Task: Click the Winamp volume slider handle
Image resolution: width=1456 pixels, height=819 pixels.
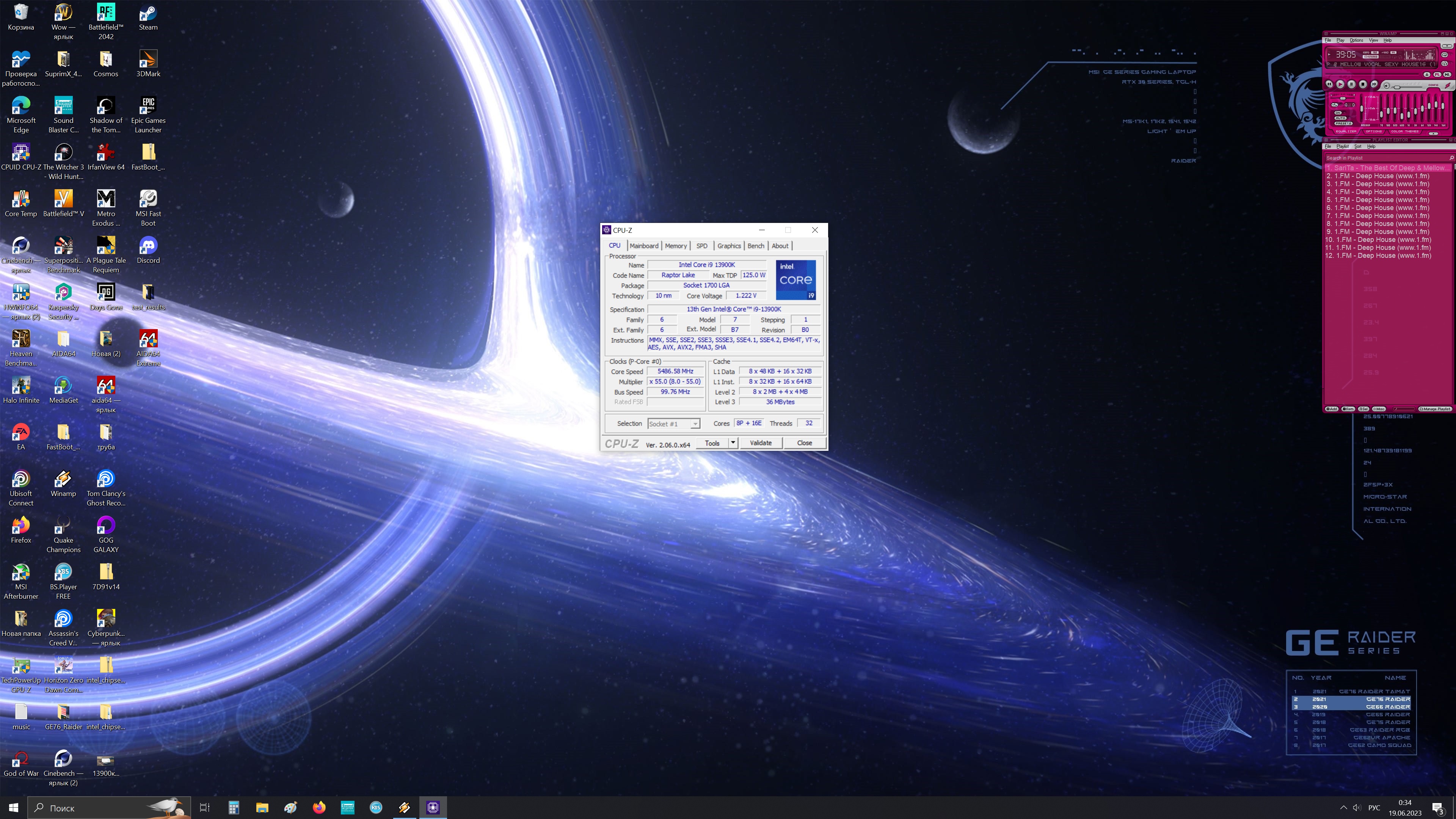Action: [x=1396, y=88]
